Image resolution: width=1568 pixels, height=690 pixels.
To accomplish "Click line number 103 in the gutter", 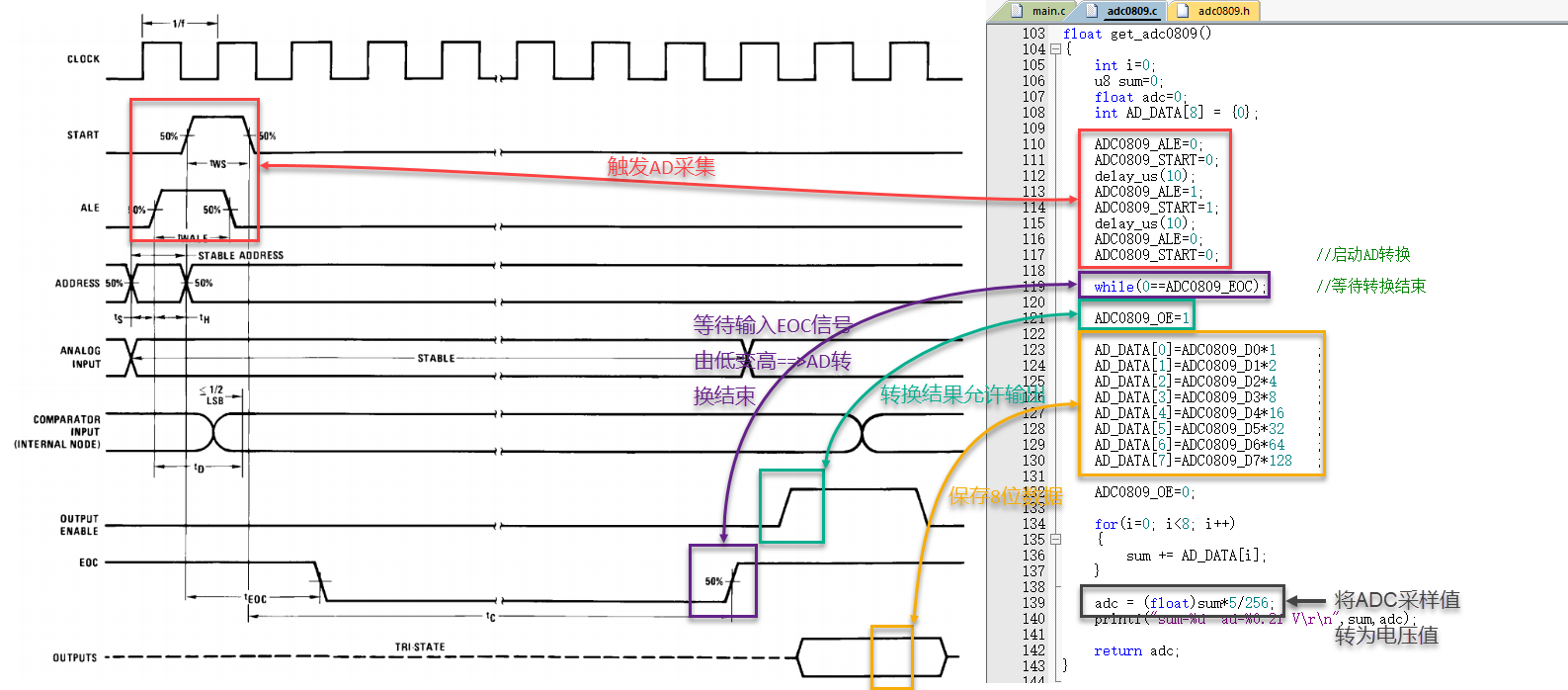I will tap(1033, 34).
